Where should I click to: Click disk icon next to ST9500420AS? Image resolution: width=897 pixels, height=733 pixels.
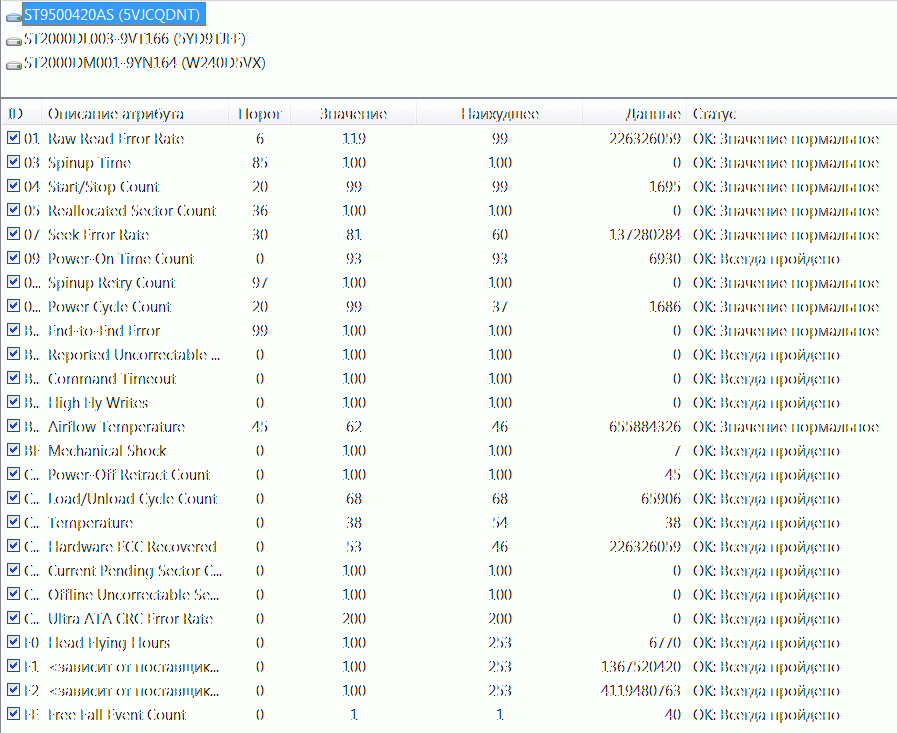(14, 17)
